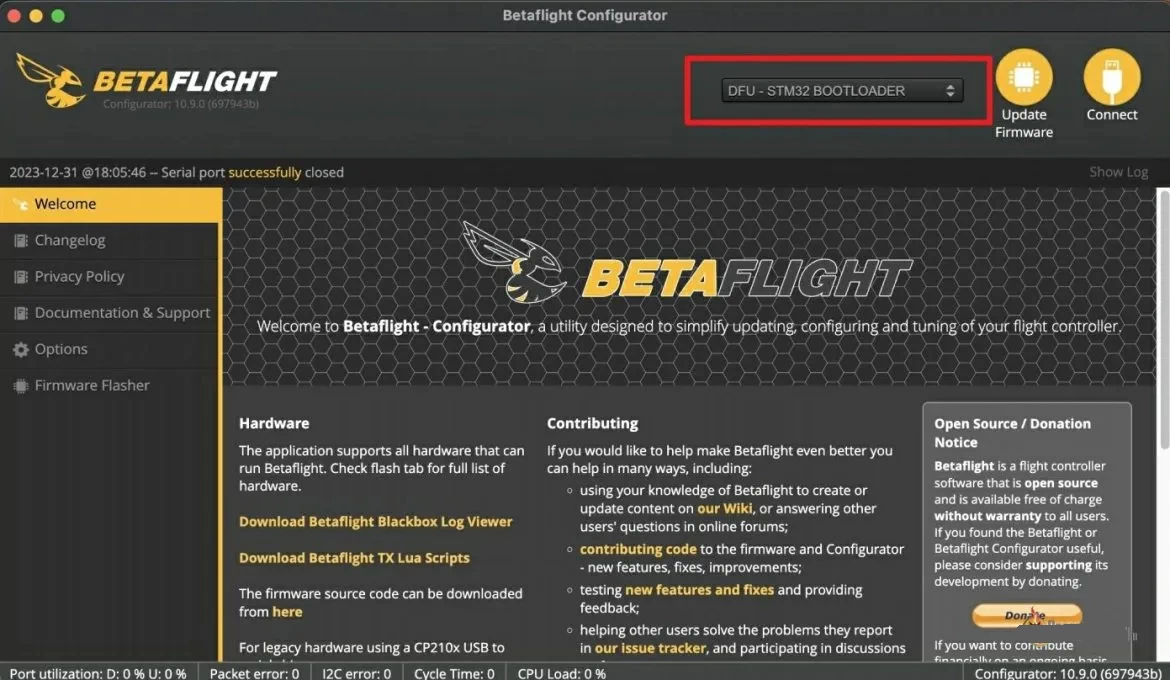Open the Documentation & Support tab
Image resolution: width=1170 pixels, height=680 pixels.
110,314
